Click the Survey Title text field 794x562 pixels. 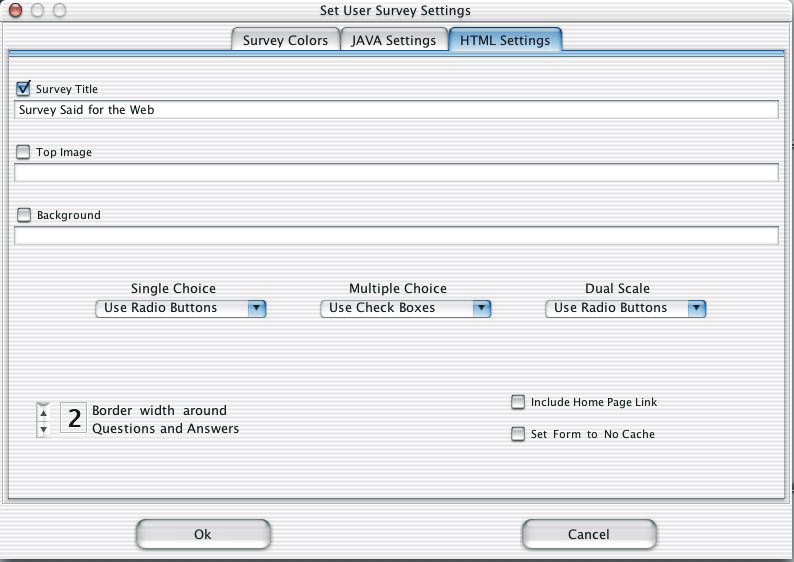point(396,109)
